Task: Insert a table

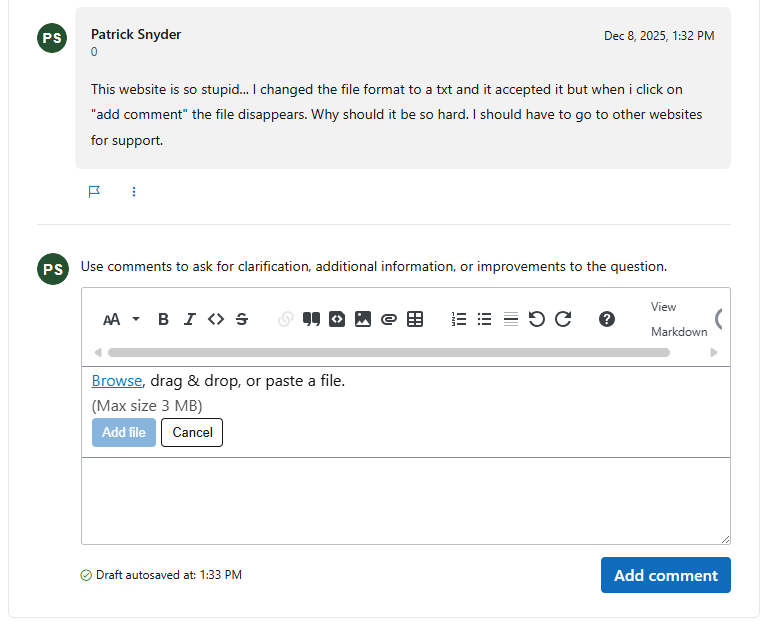Action: [x=415, y=319]
